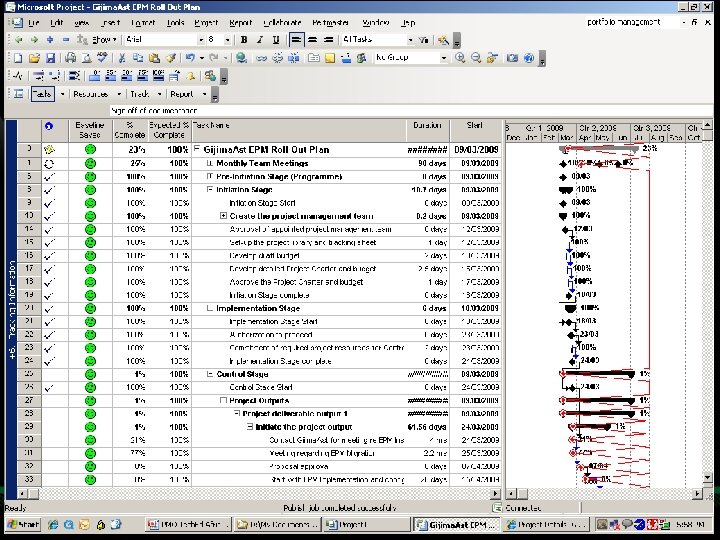Viewport: 720px width, 540px height.
Task: Click the Resources guide button
Action: tap(90, 94)
